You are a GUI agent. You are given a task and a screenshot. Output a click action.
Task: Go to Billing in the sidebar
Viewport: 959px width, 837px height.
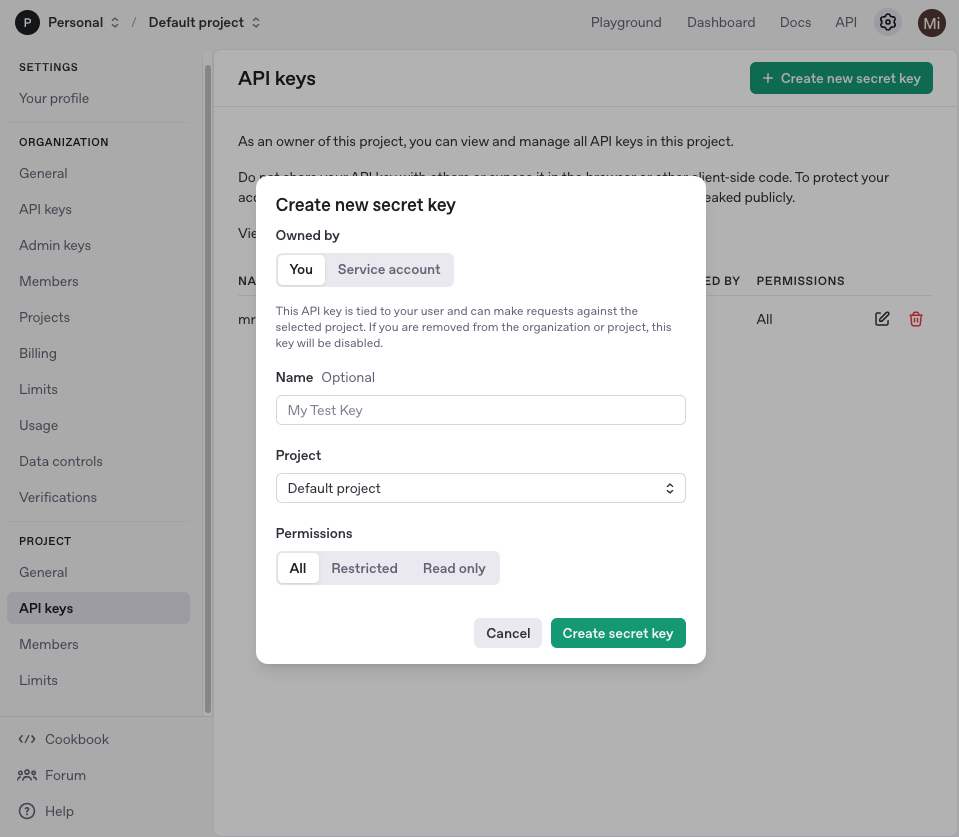click(x=38, y=353)
